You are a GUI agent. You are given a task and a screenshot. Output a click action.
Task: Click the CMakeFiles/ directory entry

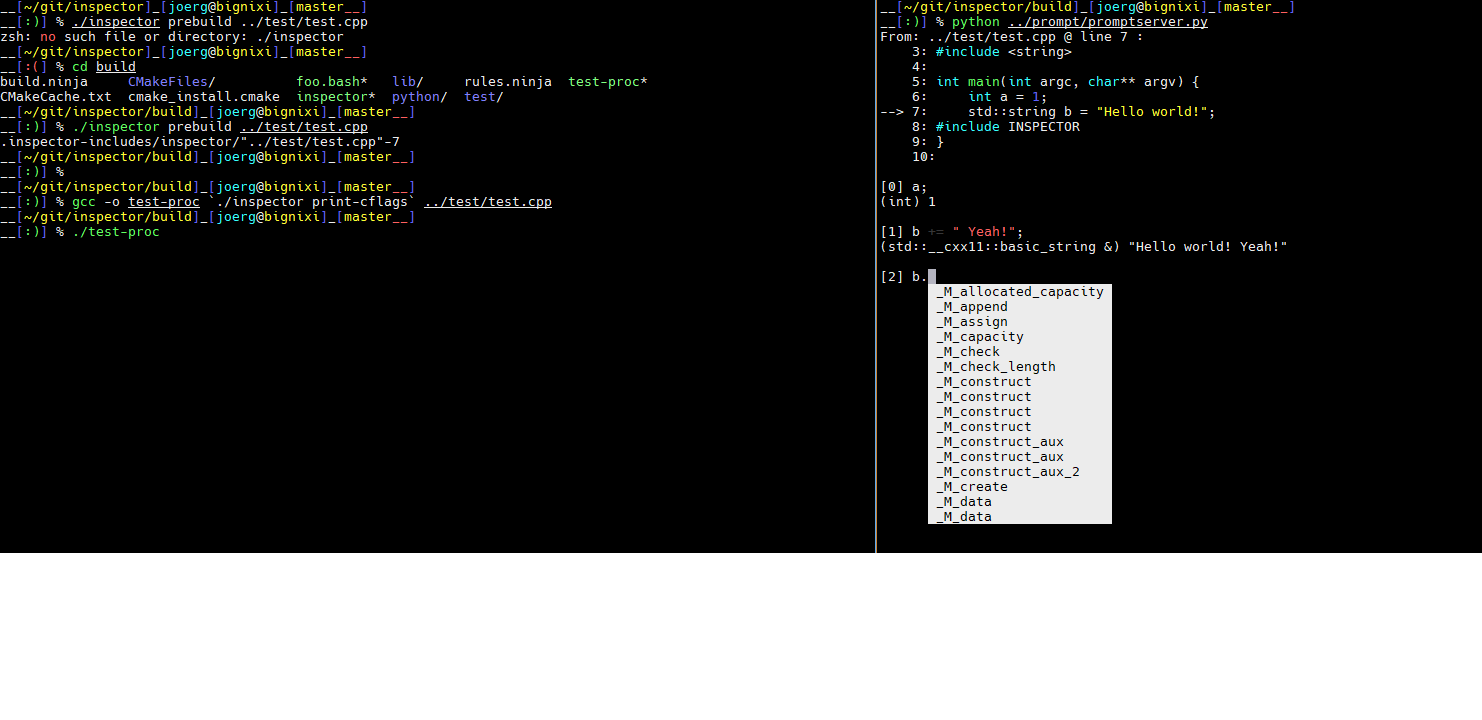pyautogui.click(x=172, y=82)
